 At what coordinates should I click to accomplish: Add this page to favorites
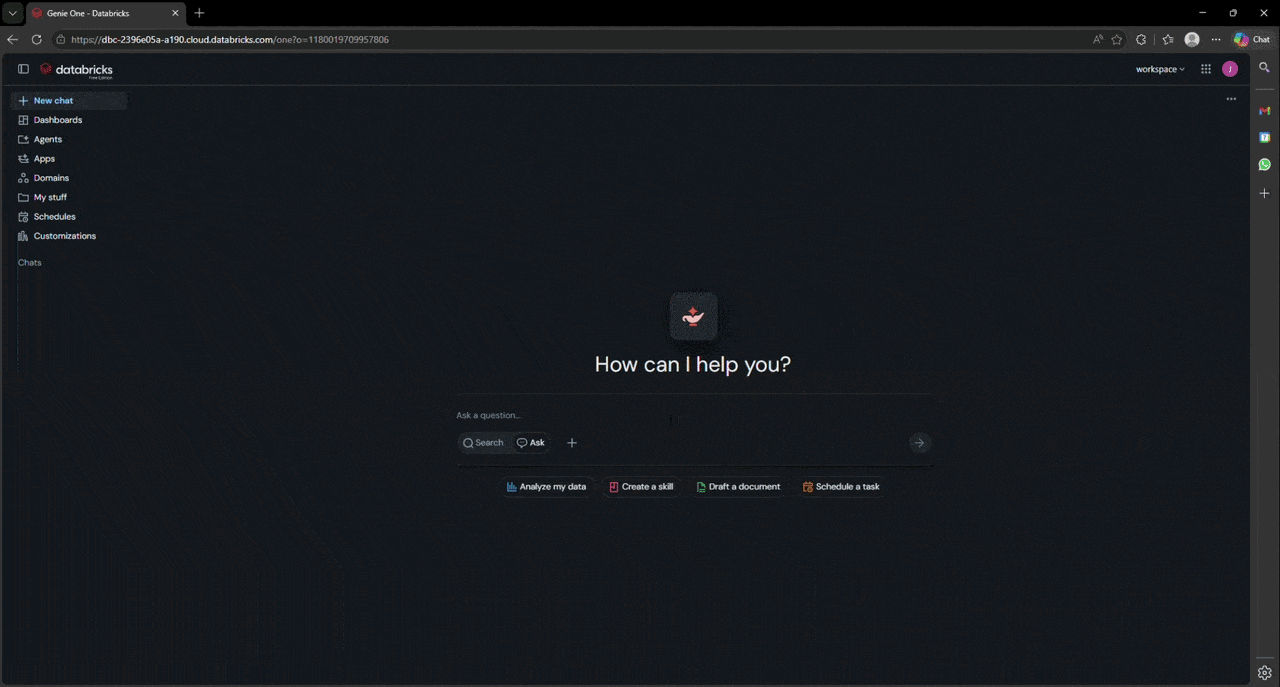[1117, 40]
